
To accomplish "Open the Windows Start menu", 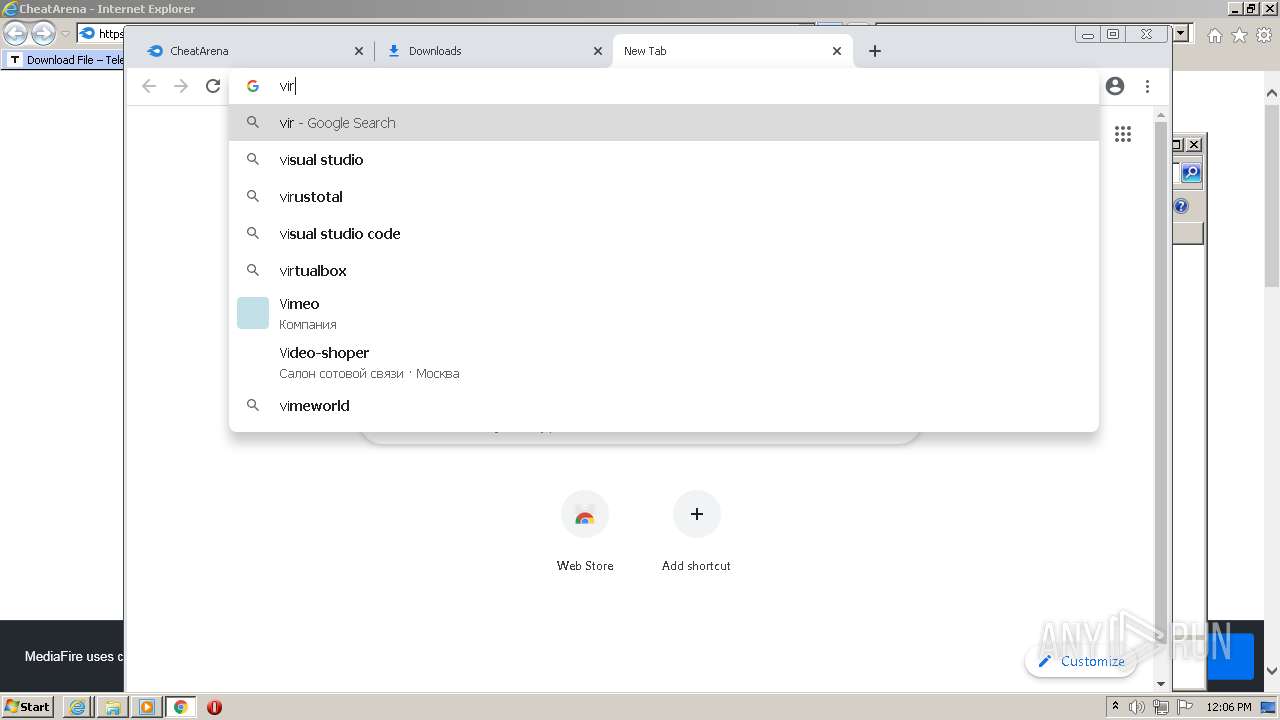I will [28, 707].
